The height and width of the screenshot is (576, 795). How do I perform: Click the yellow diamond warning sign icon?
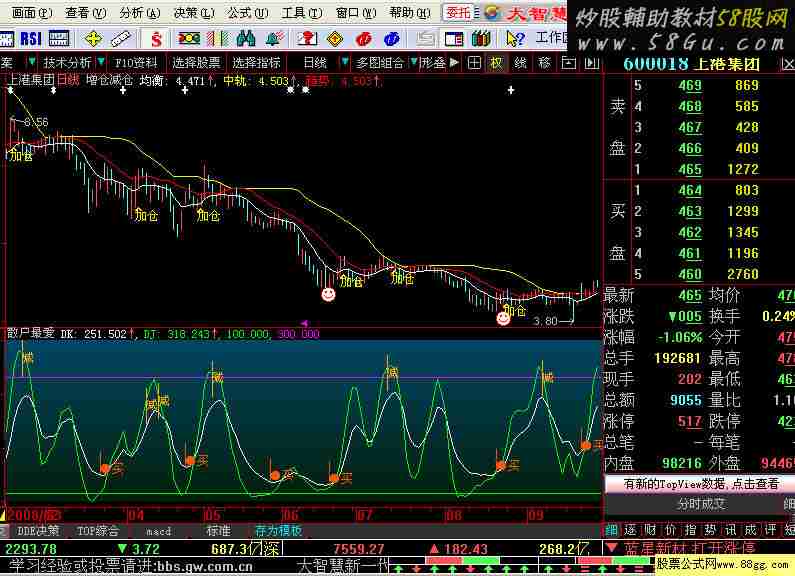(335, 39)
